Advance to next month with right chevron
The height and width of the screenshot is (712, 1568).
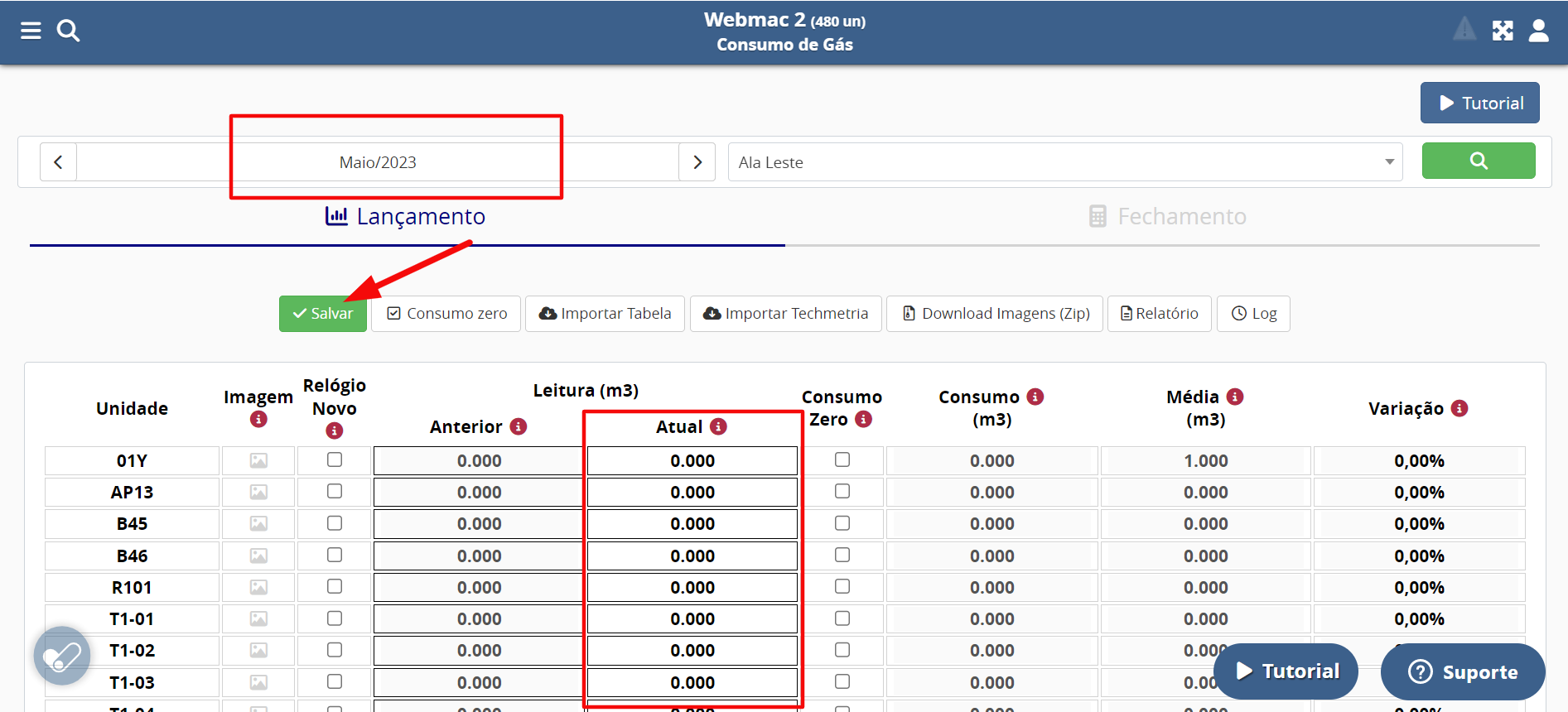point(697,162)
